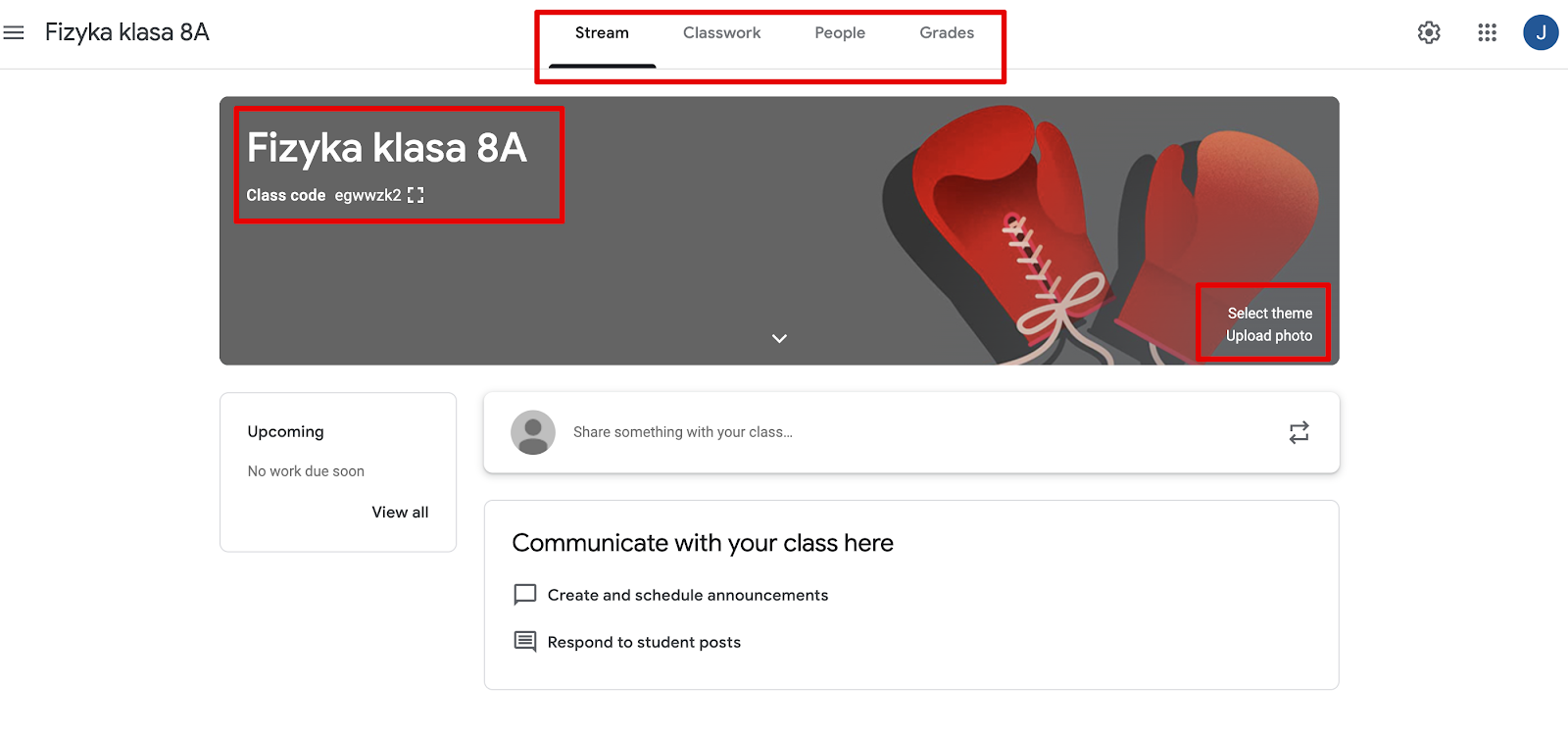Open class settings gear

coord(1429,32)
